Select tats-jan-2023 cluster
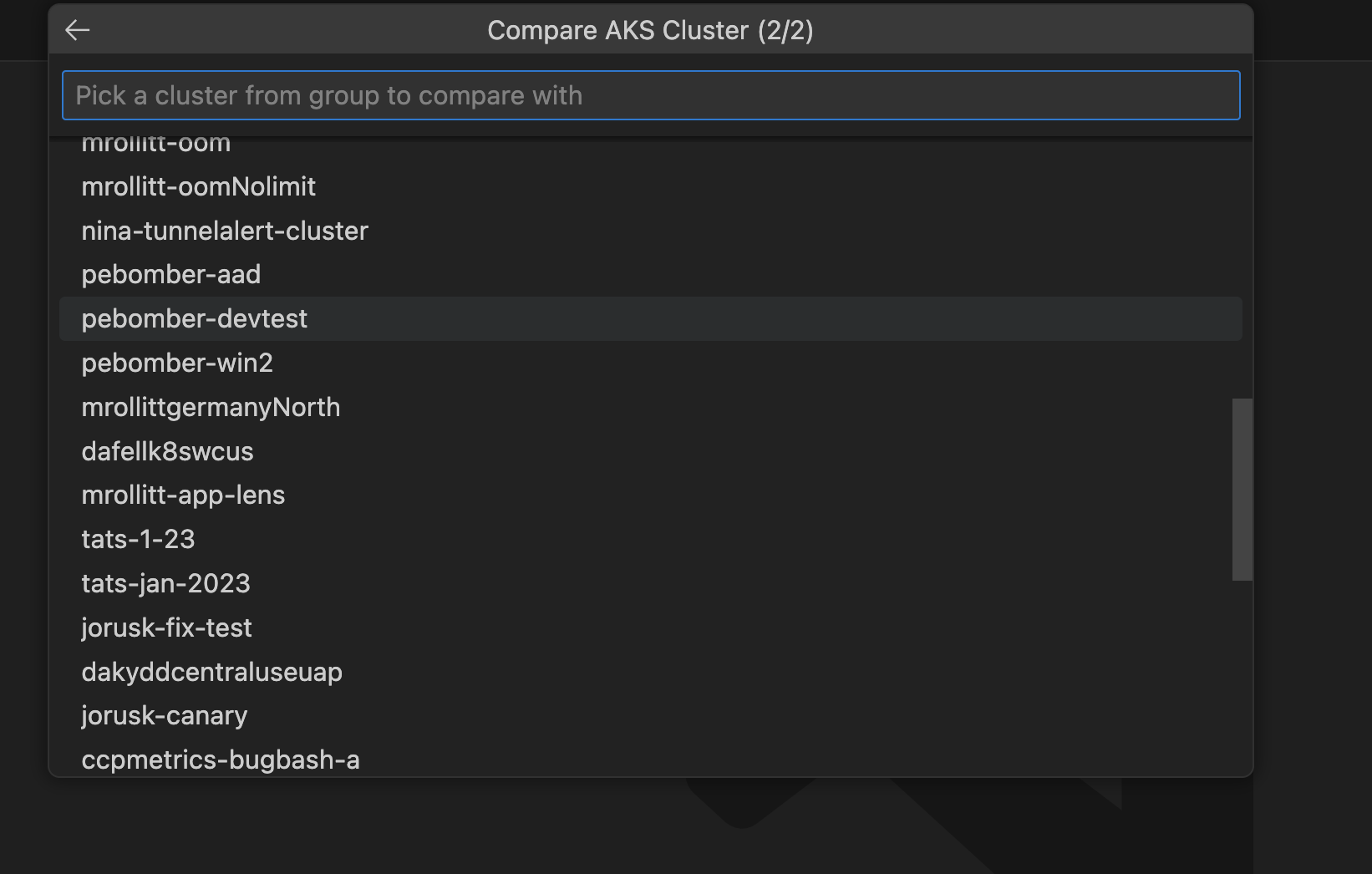The width and height of the screenshot is (1372, 874). click(650, 583)
